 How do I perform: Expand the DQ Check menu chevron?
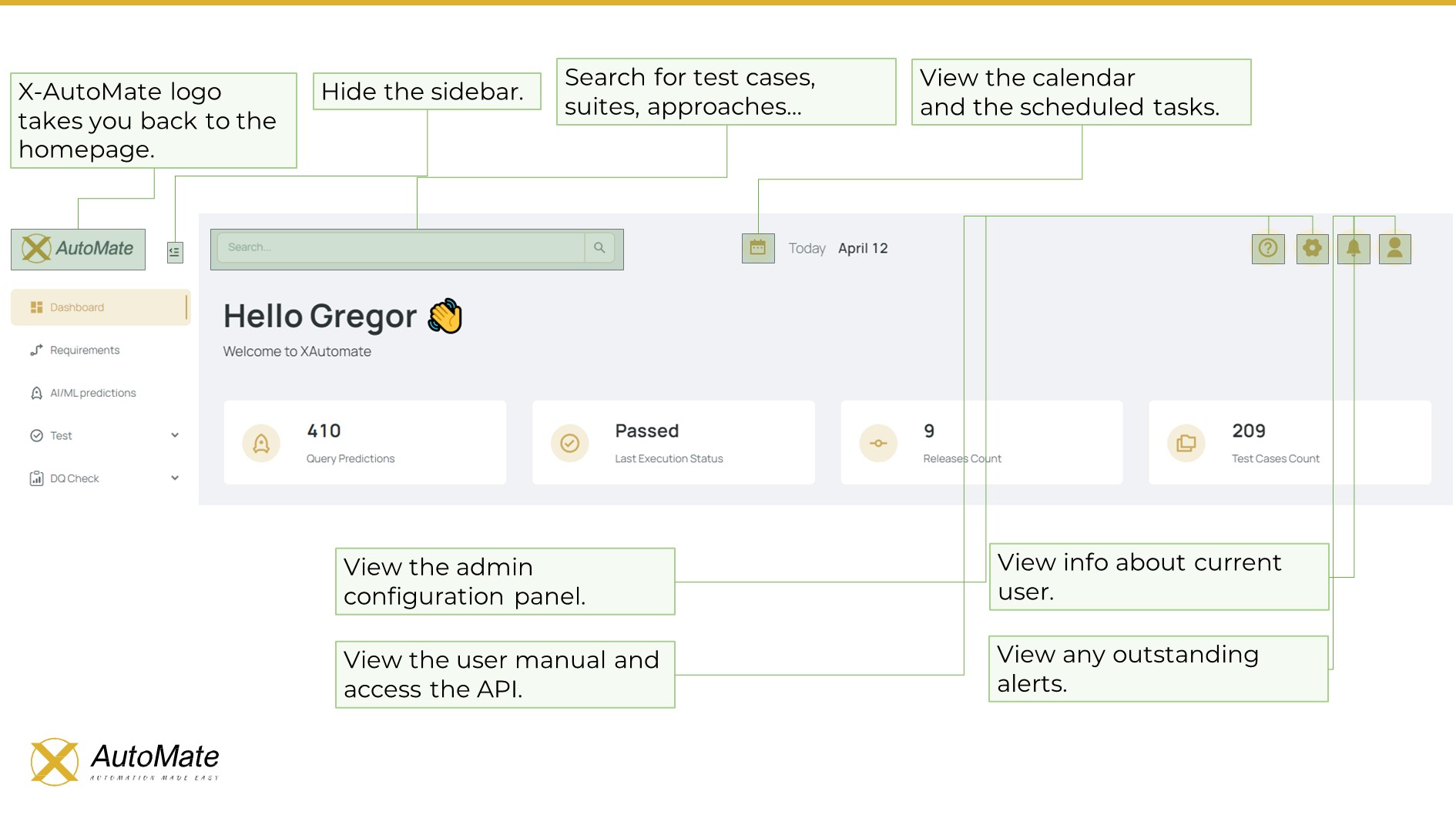[175, 478]
